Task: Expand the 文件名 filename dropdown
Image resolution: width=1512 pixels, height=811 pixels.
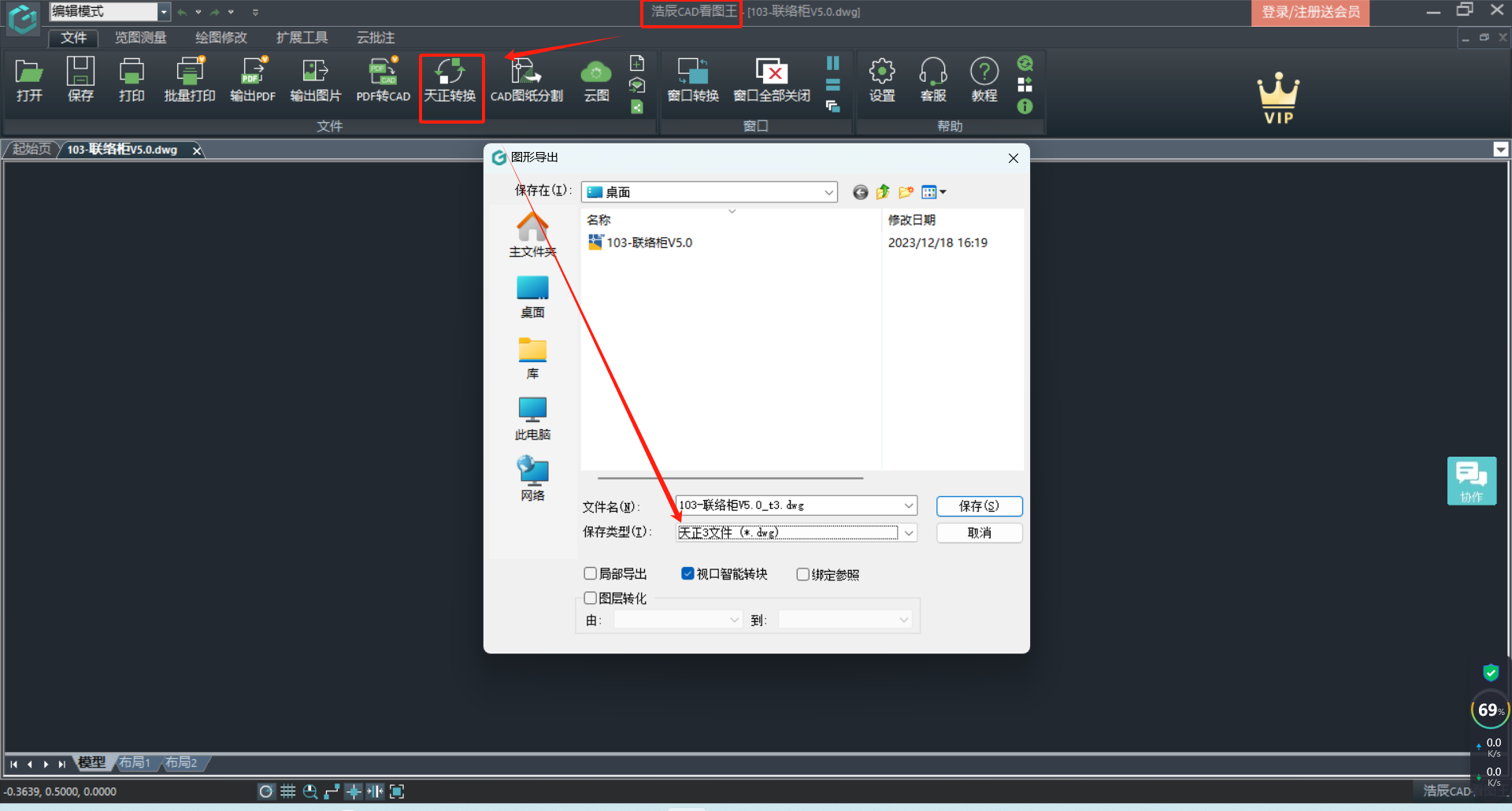Action: 908,505
